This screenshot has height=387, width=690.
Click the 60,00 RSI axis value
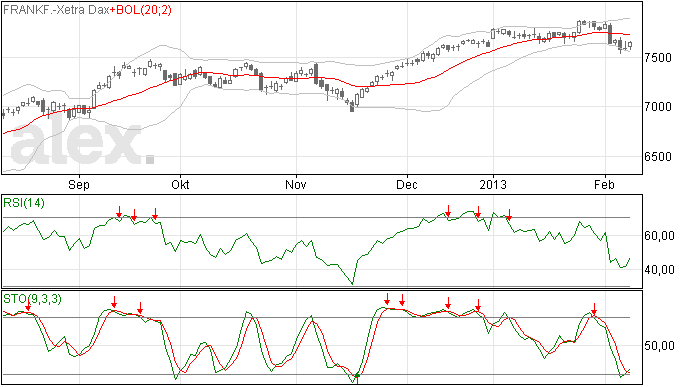[x=659, y=236]
